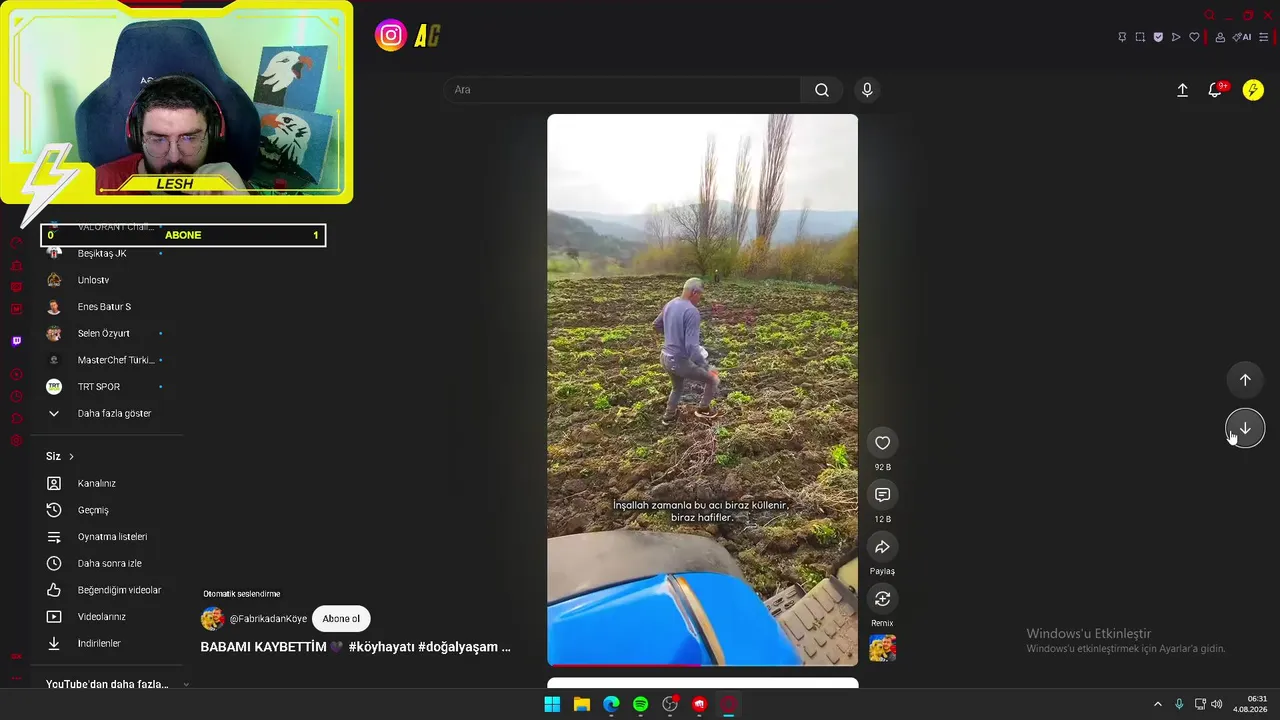Screen dimensions: 1280x720
Task: Open the sound thumbnail for this Short
Action: coord(882,648)
